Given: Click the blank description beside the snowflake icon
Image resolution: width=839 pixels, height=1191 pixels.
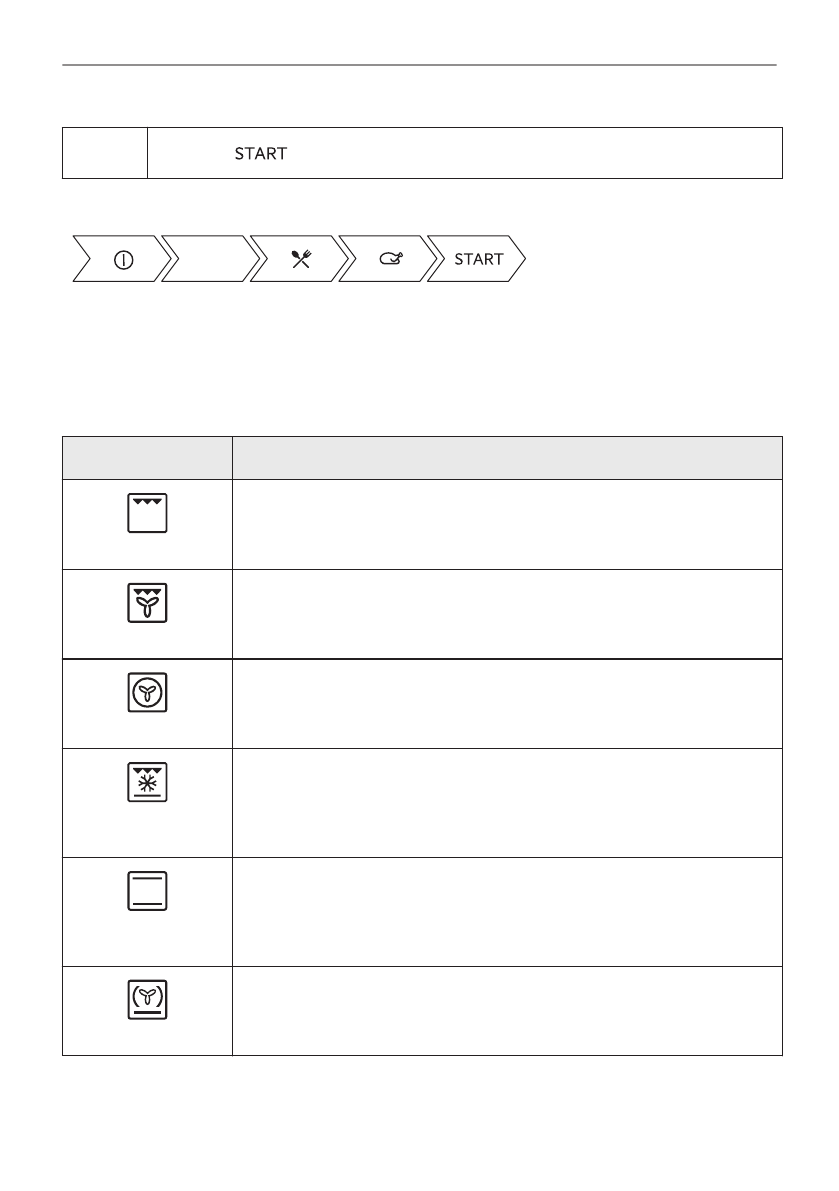Looking at the screenshot, I should point(507,802).
